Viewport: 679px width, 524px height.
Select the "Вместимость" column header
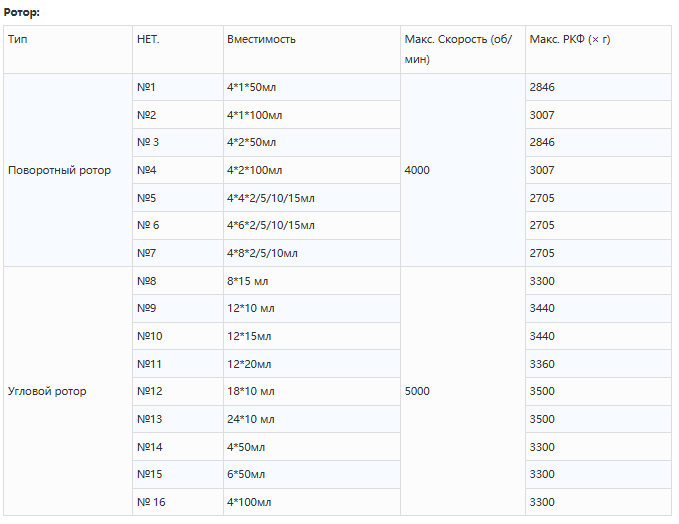coord(261,39)
